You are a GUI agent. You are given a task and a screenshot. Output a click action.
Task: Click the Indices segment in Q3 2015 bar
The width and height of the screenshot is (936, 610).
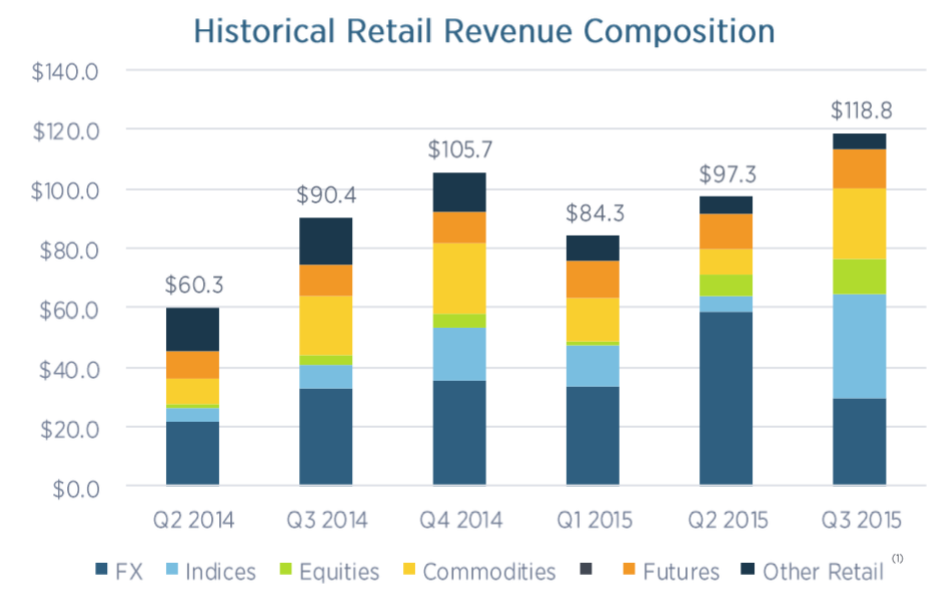(859, 346)
